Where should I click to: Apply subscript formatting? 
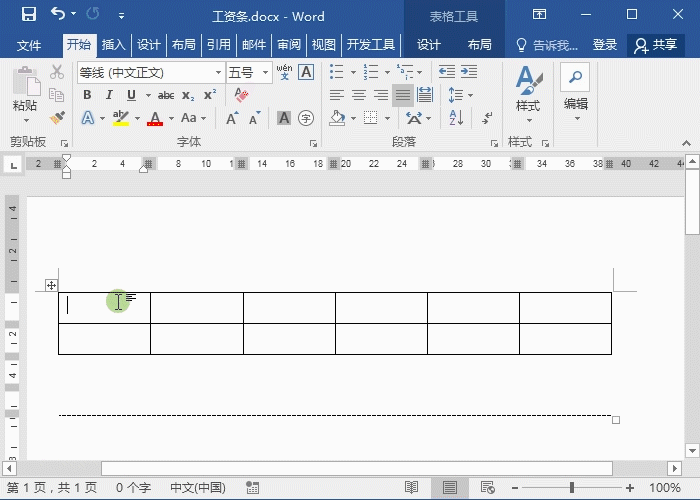tap(188, 95)
